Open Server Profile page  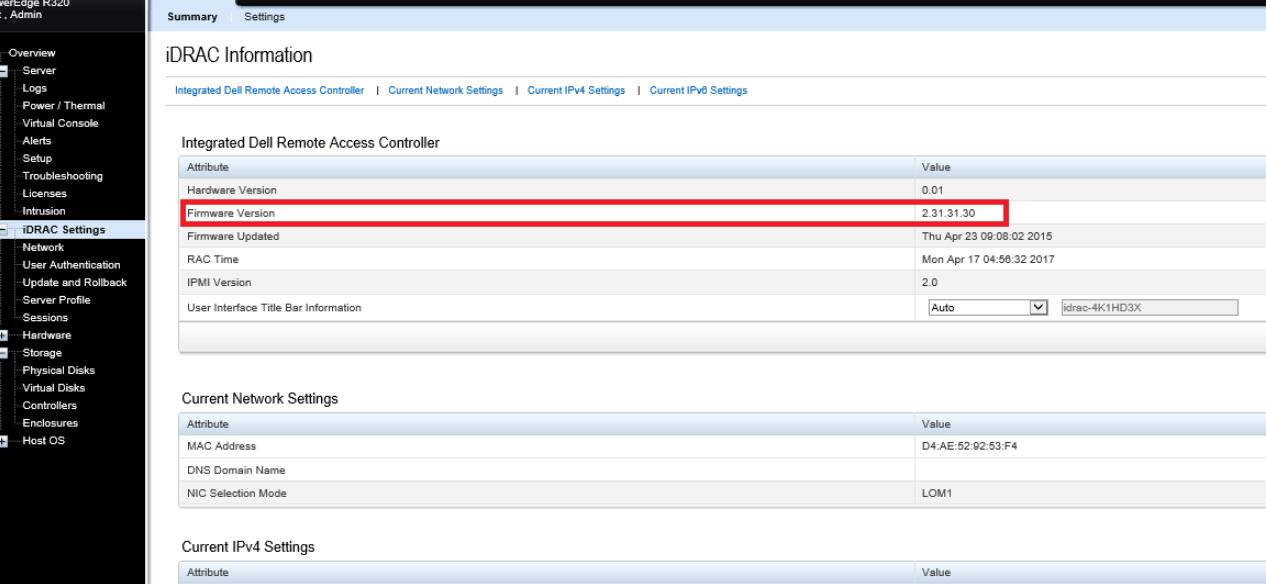pyautogui.click(x=56, y=300)
